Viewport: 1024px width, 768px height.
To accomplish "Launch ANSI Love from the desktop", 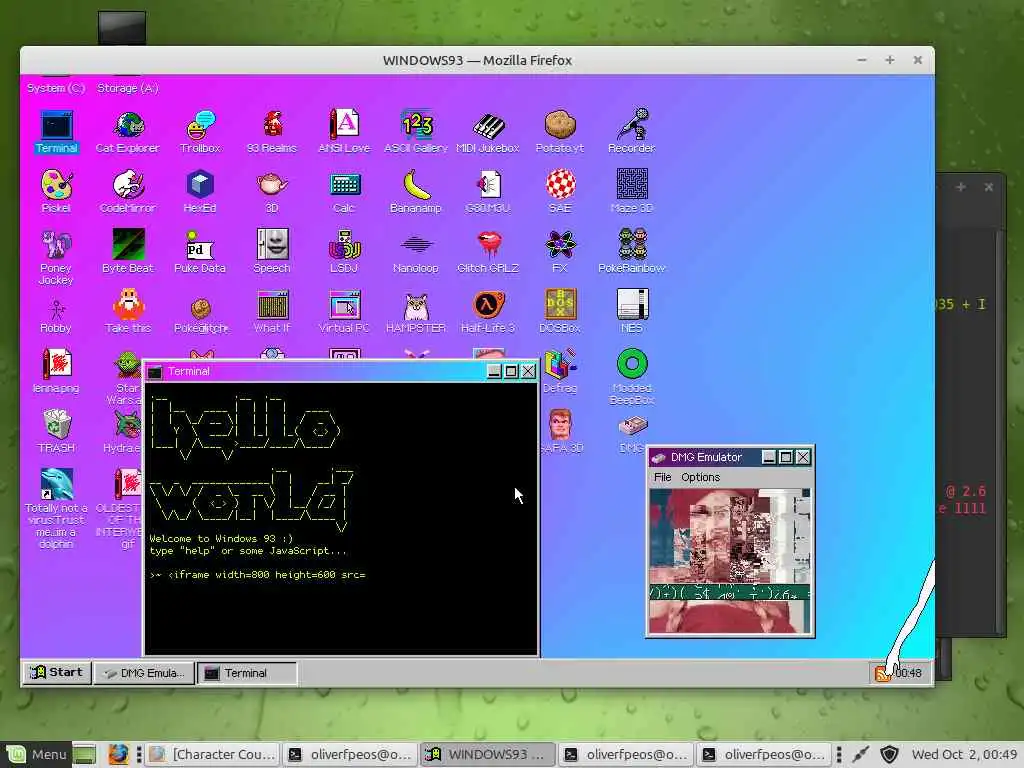I will click(x=344, y=131).
